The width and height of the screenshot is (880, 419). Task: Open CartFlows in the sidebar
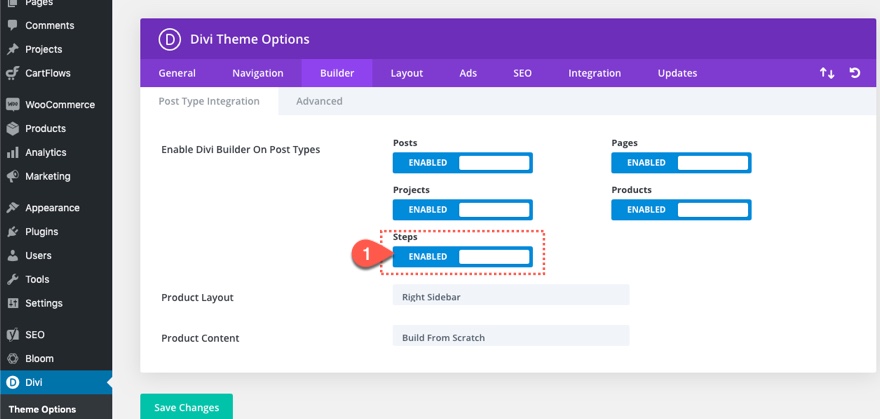46,73
